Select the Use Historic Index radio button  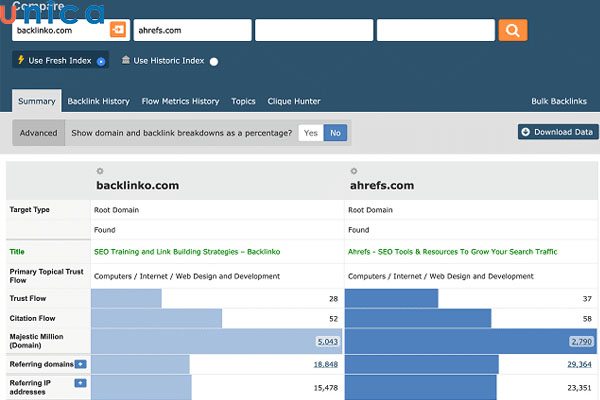click(x=214, y=61)
